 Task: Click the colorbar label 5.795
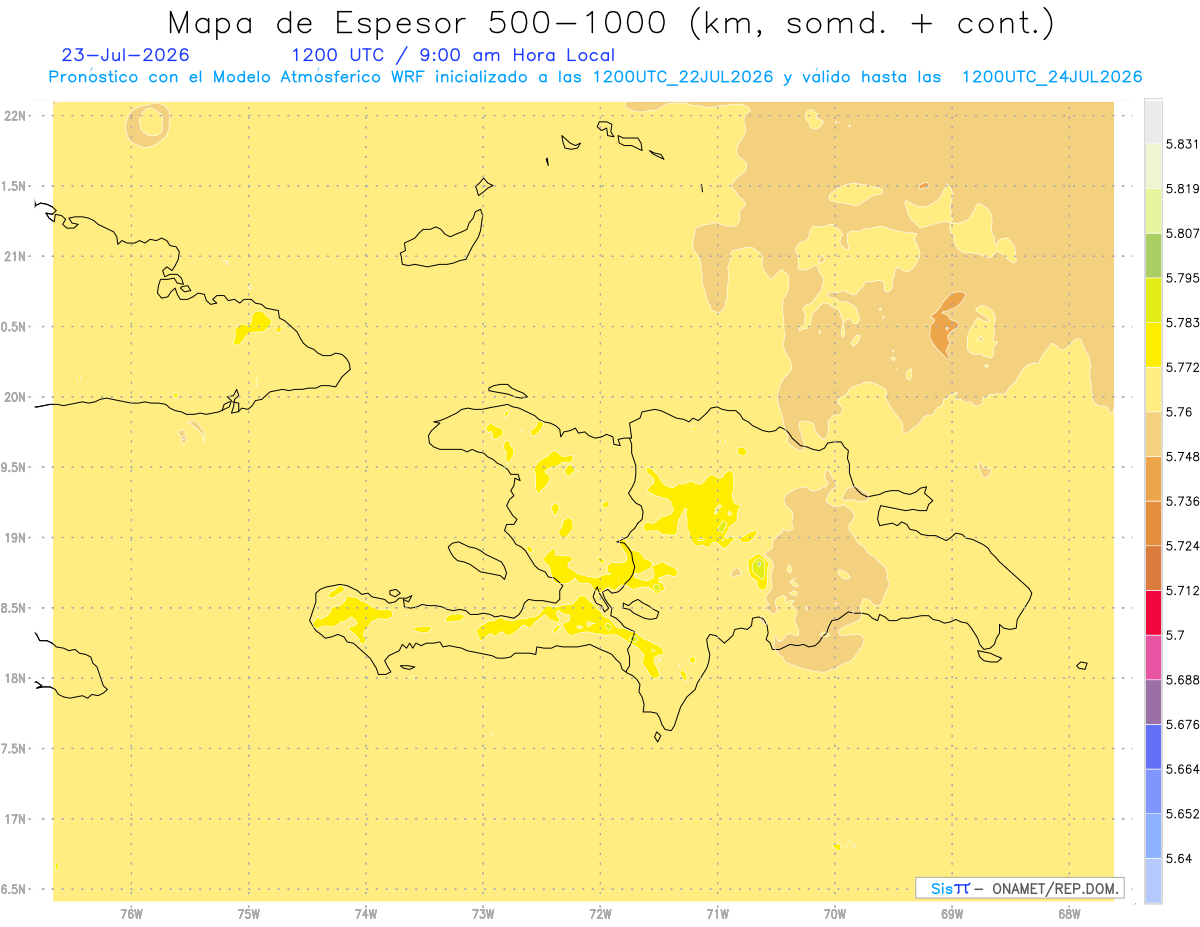(x=1183, y=278)
